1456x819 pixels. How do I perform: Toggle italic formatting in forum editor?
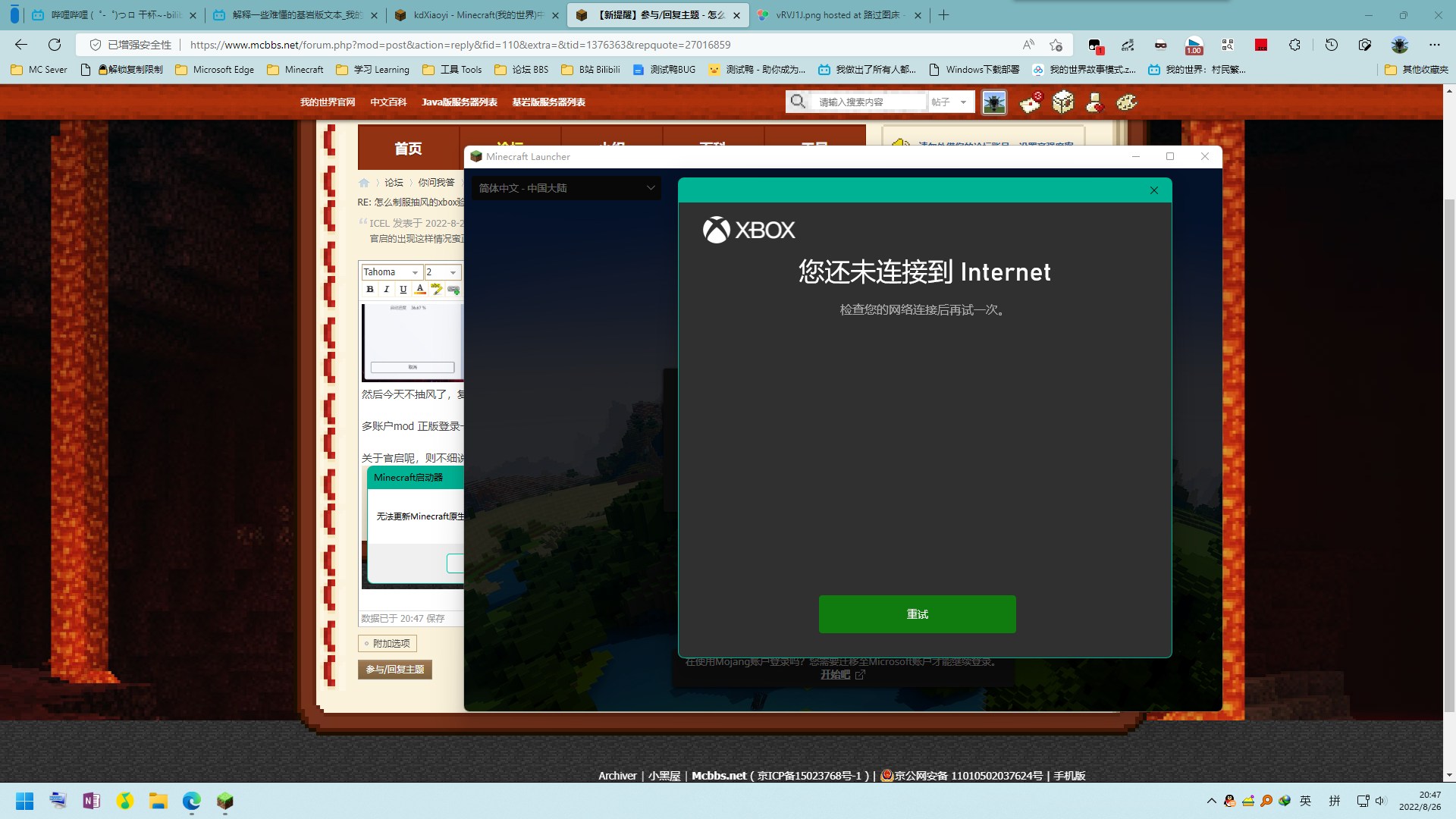387,289
